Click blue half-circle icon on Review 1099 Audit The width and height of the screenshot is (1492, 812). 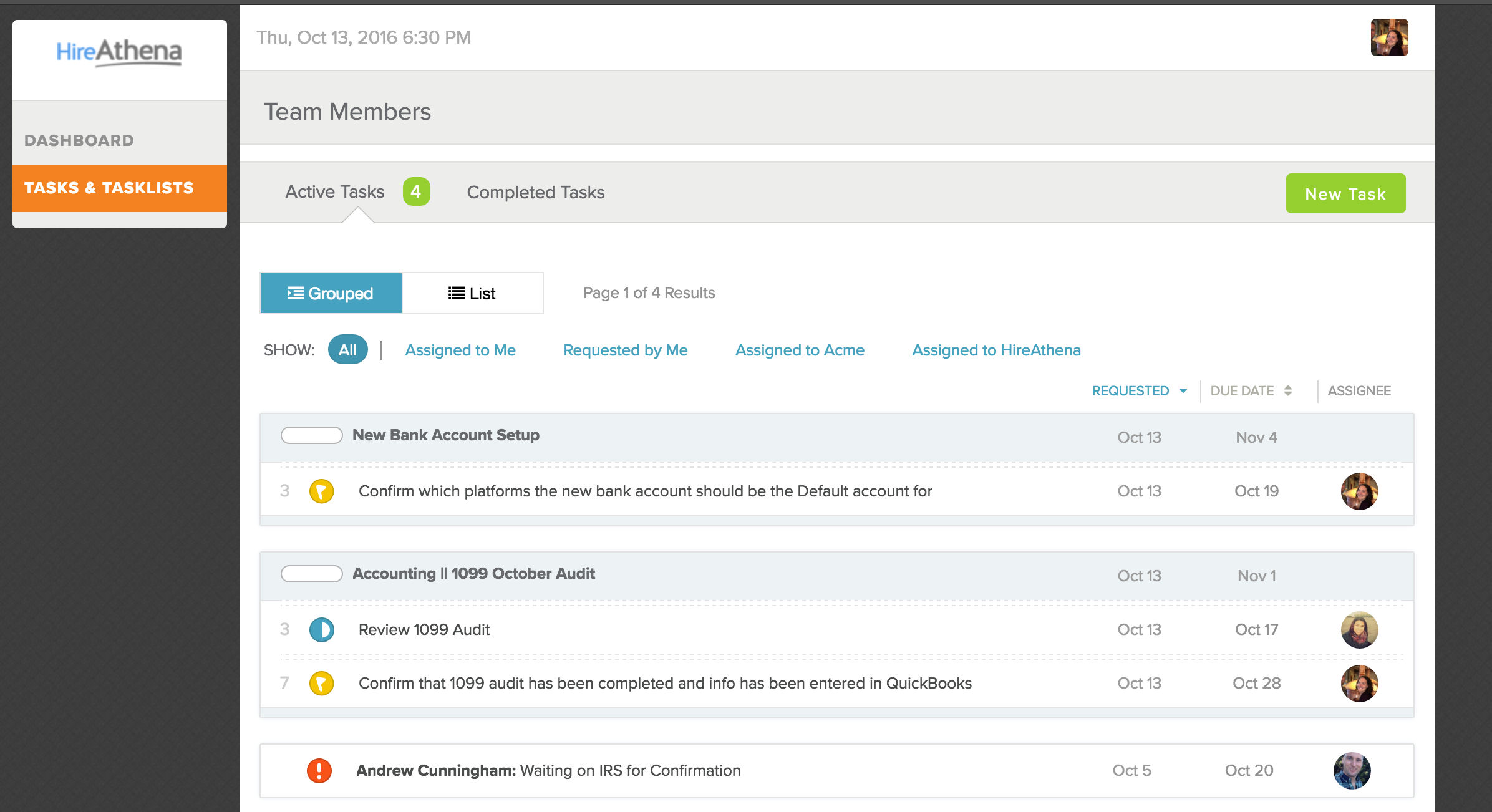point(321,630)
